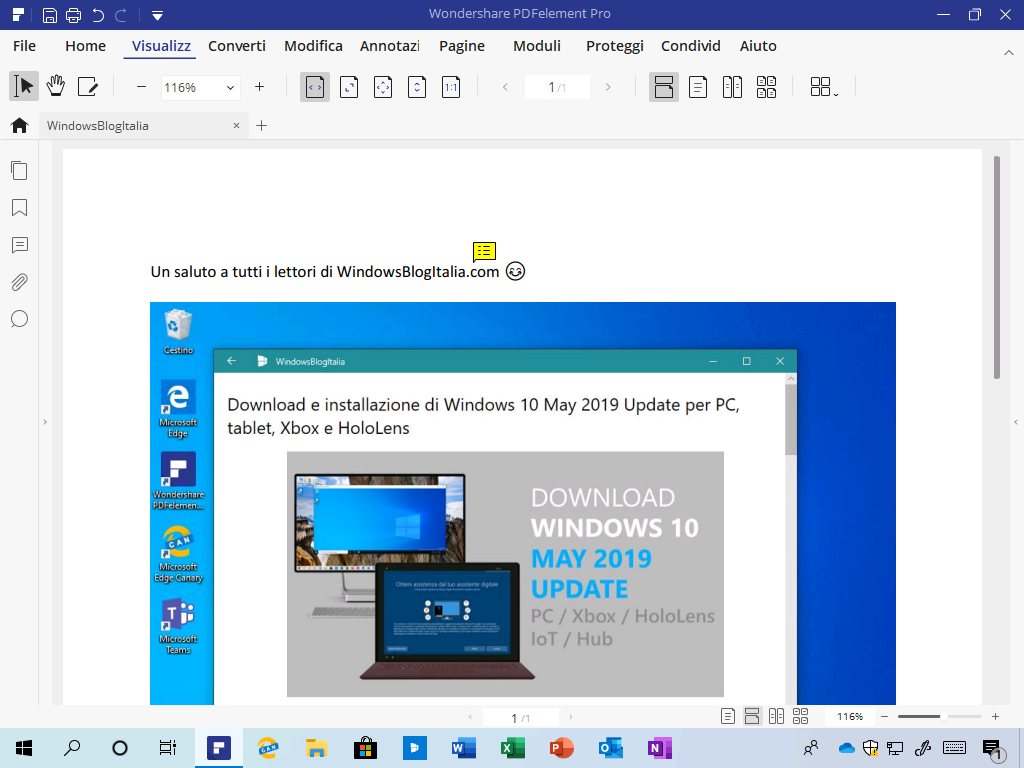Open the page thumbnails panel
This screenshot has width=1024, height=768.
pos(20,170)
